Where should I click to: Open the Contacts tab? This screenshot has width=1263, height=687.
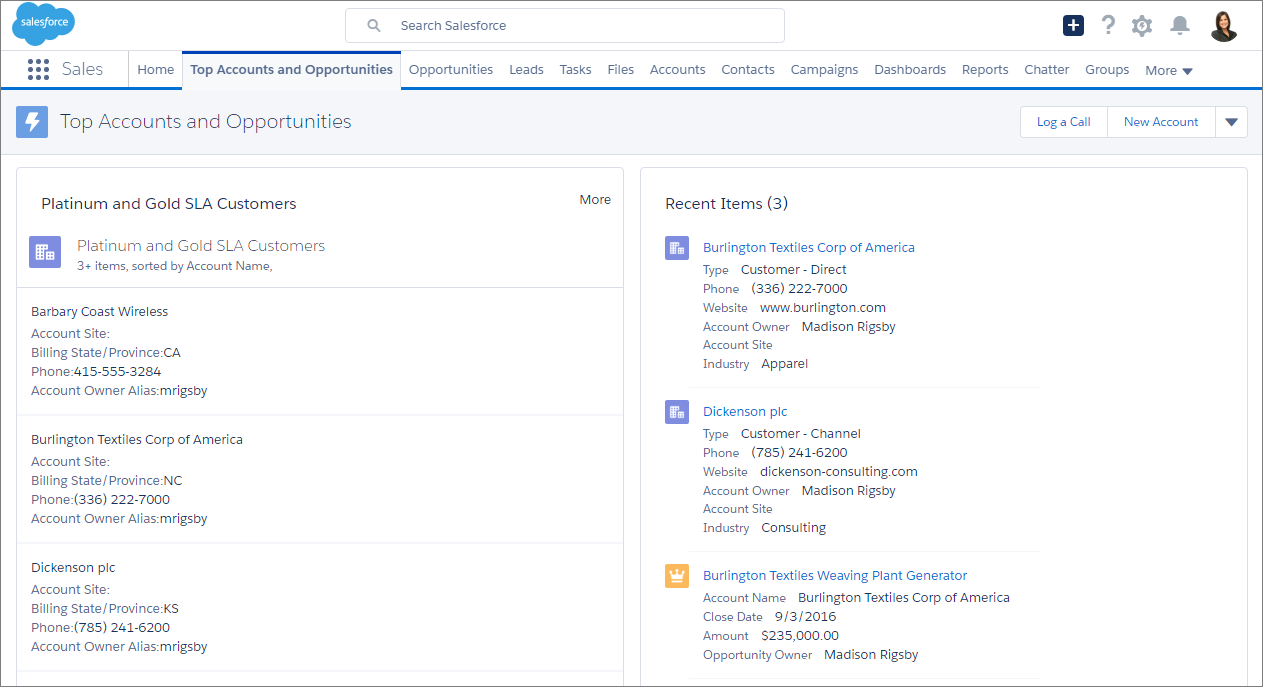pyautogui.click(x=748, y=70)
